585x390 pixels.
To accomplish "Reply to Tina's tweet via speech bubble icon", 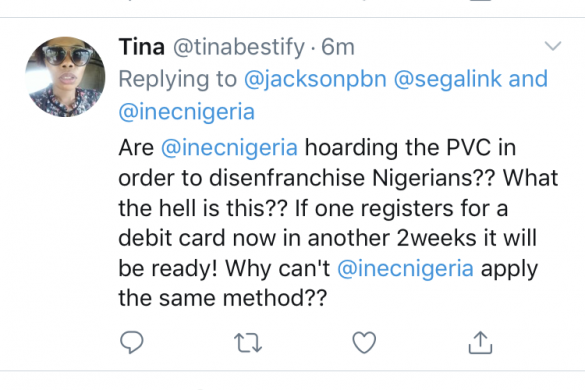I will [131, 342].
